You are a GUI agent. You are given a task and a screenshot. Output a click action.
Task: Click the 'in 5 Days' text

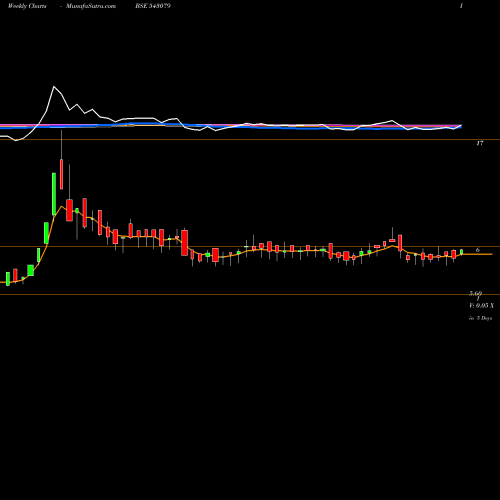click(x=480, y=318)
